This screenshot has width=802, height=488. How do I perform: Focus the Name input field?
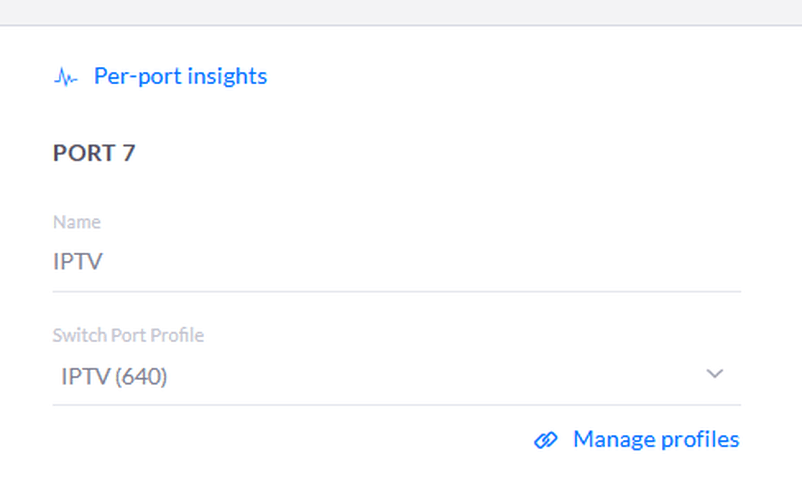coord(397,262)
